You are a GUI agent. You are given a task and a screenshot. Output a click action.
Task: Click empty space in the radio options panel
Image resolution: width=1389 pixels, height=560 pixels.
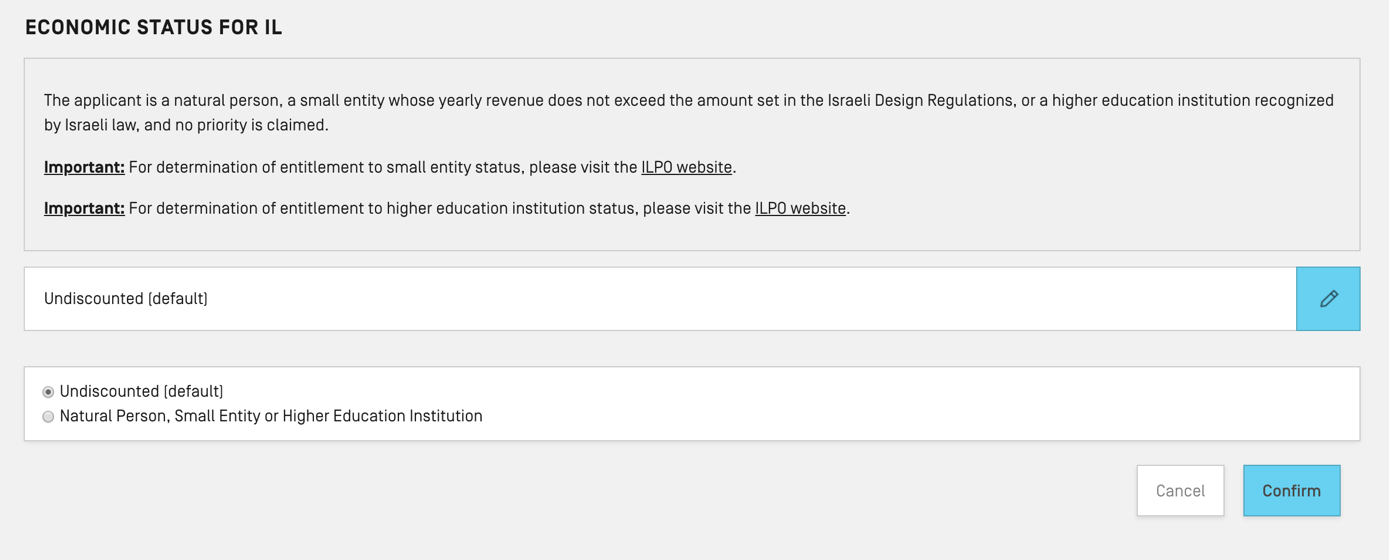pyautogui.click(x=900, y=404)
